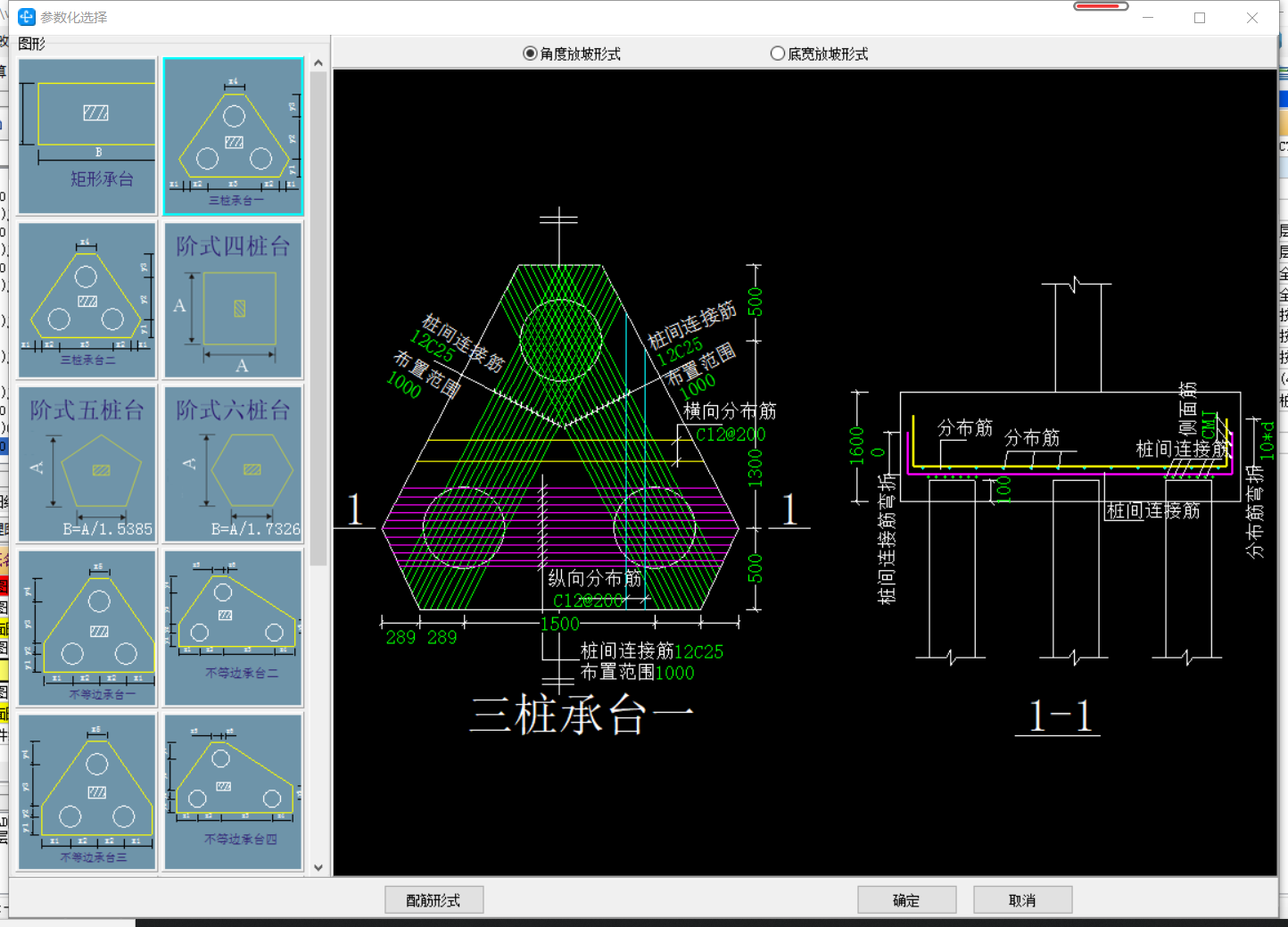Viewport: 1288px width, 927px height.
Task: Edit the 500 dimension above 1300
Action: pyautogui.click(x=755, y=302)
